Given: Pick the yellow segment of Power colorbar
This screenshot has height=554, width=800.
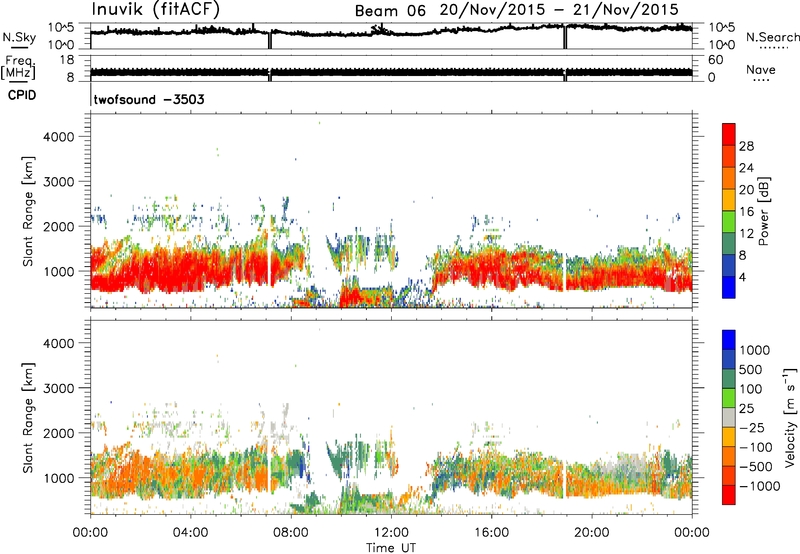Looking at the screenshot, I should (x=729, y=199).
